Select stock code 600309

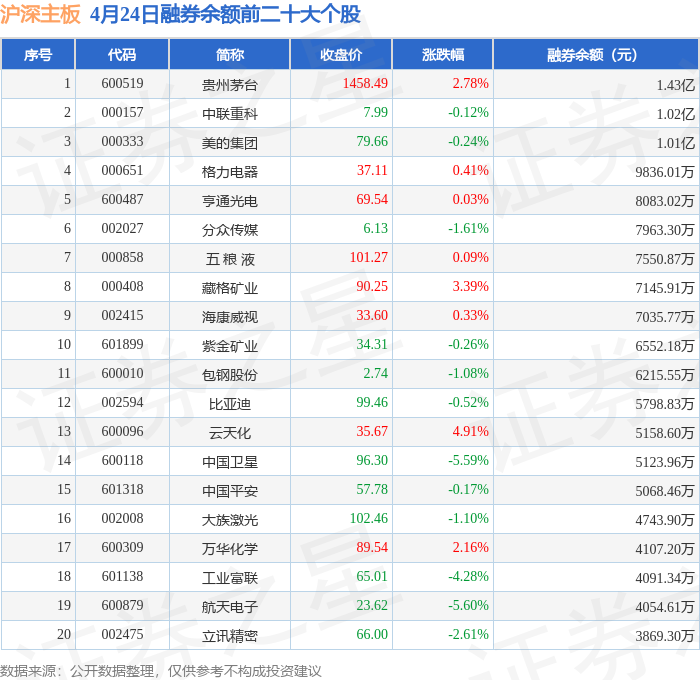122,547
